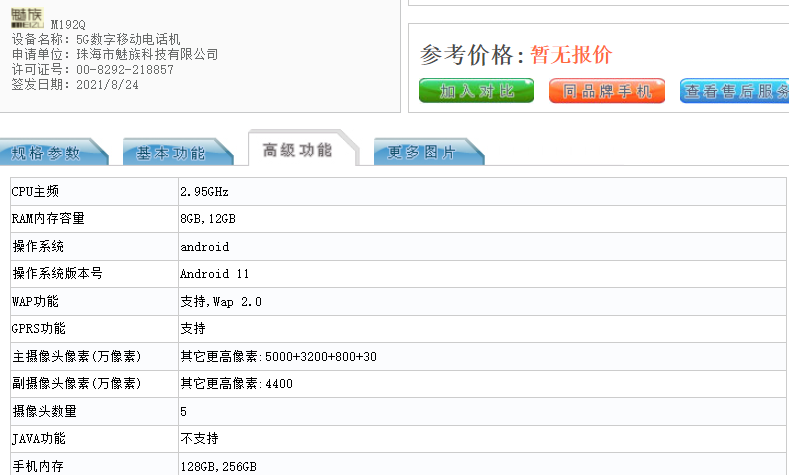This screenshot has height=475, width=789.
Task: Click the blue 查看售后服务 button
Action: pos(736,91)
